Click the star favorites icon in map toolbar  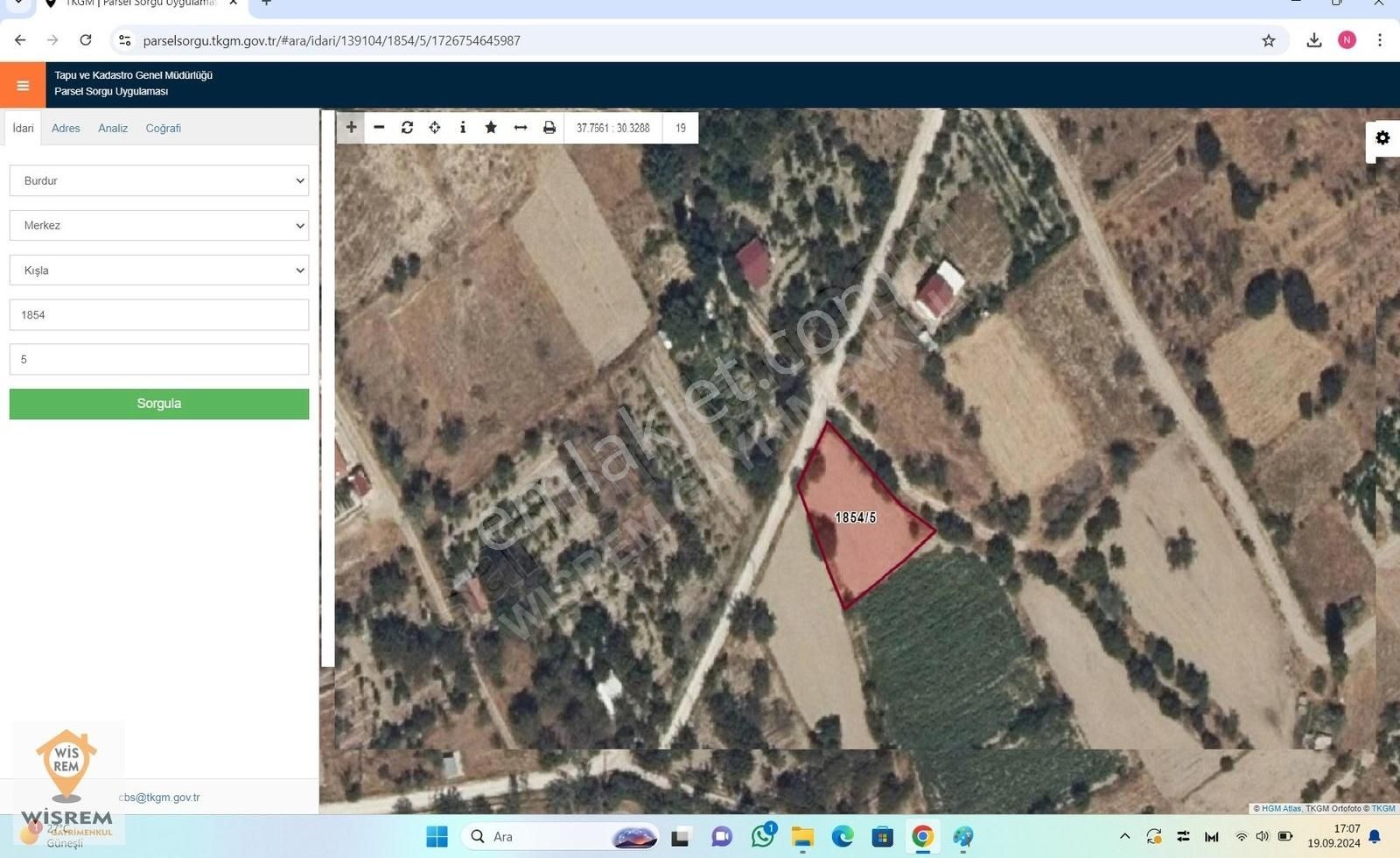pyautogui.click(x=491, y=128)
